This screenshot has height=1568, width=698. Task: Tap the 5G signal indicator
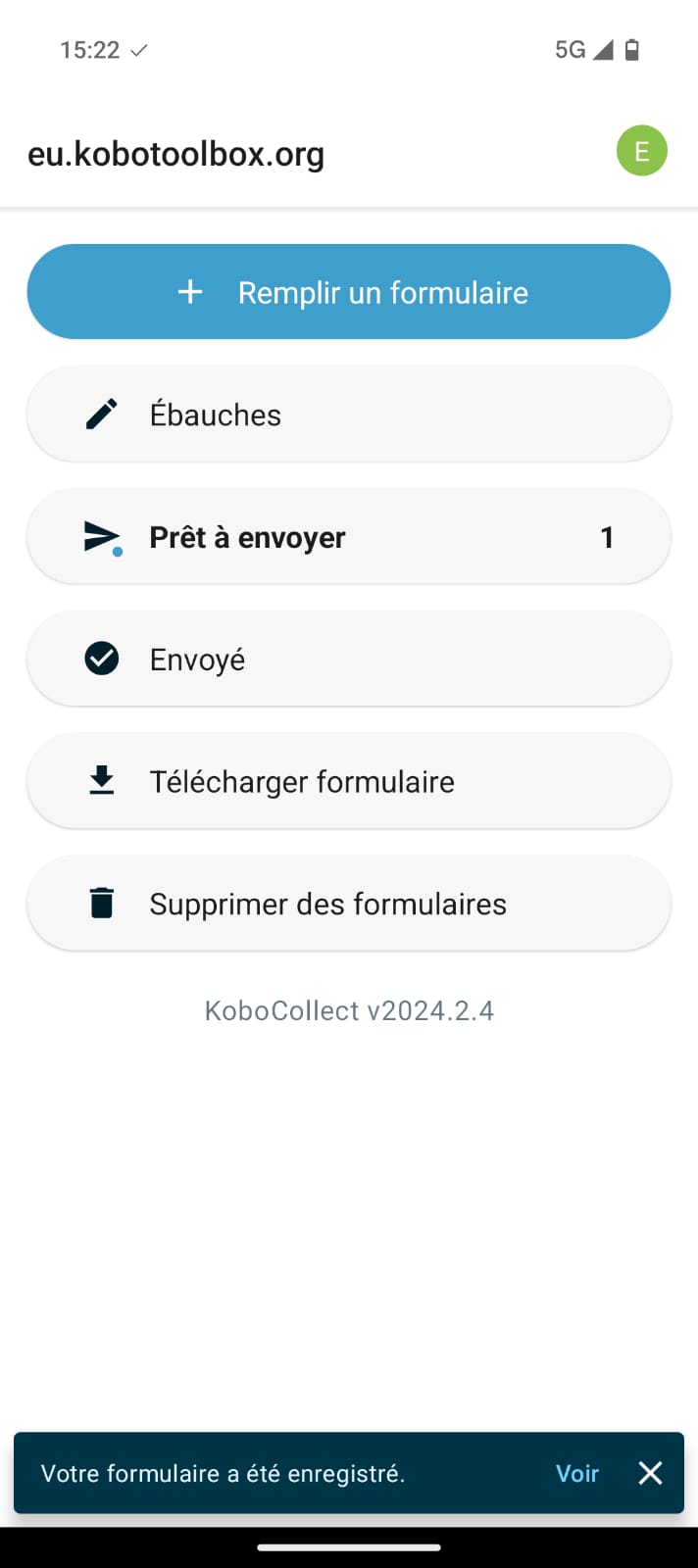tap(571, 50)
